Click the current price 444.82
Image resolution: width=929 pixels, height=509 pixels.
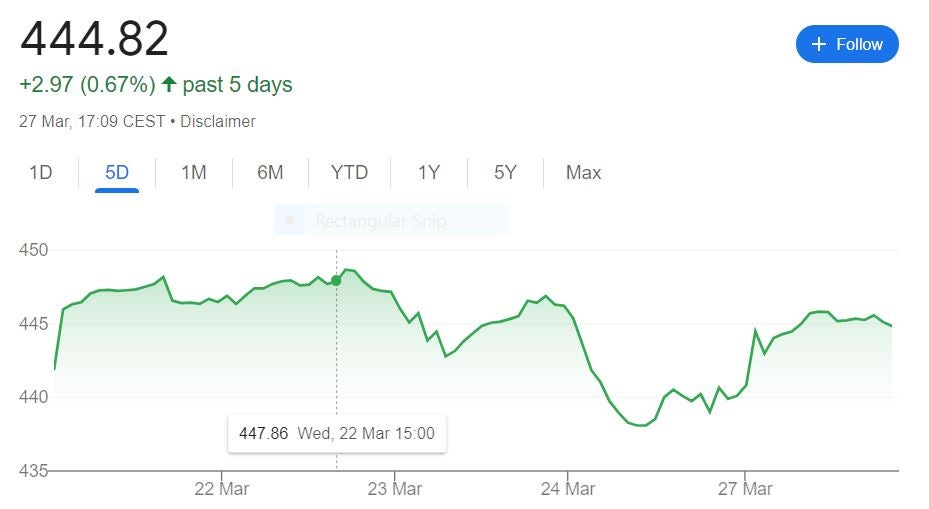95,39
